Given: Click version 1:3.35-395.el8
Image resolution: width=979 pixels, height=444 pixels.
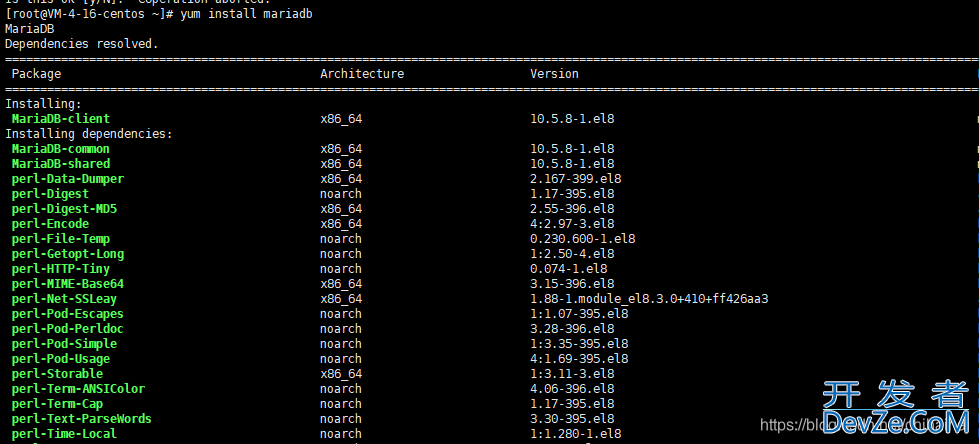Looking at the screenshot, I should pos(579,343).
